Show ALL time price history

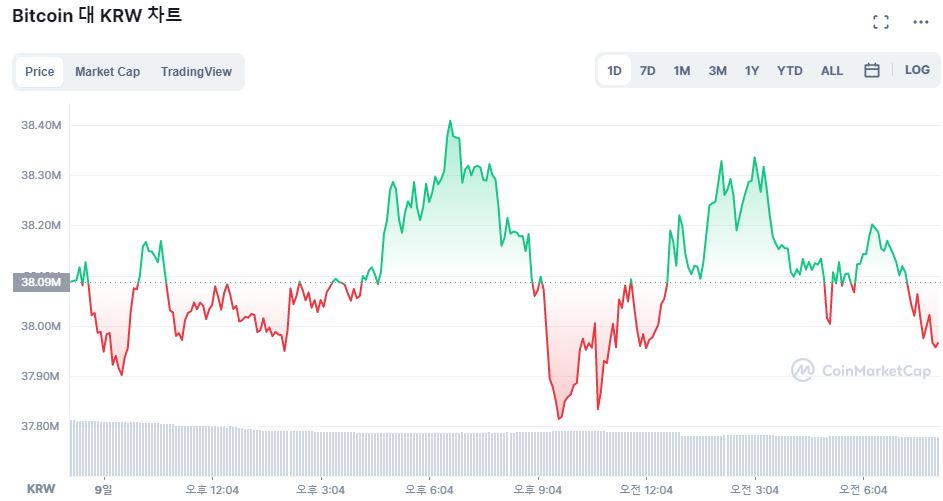(832, 71)
